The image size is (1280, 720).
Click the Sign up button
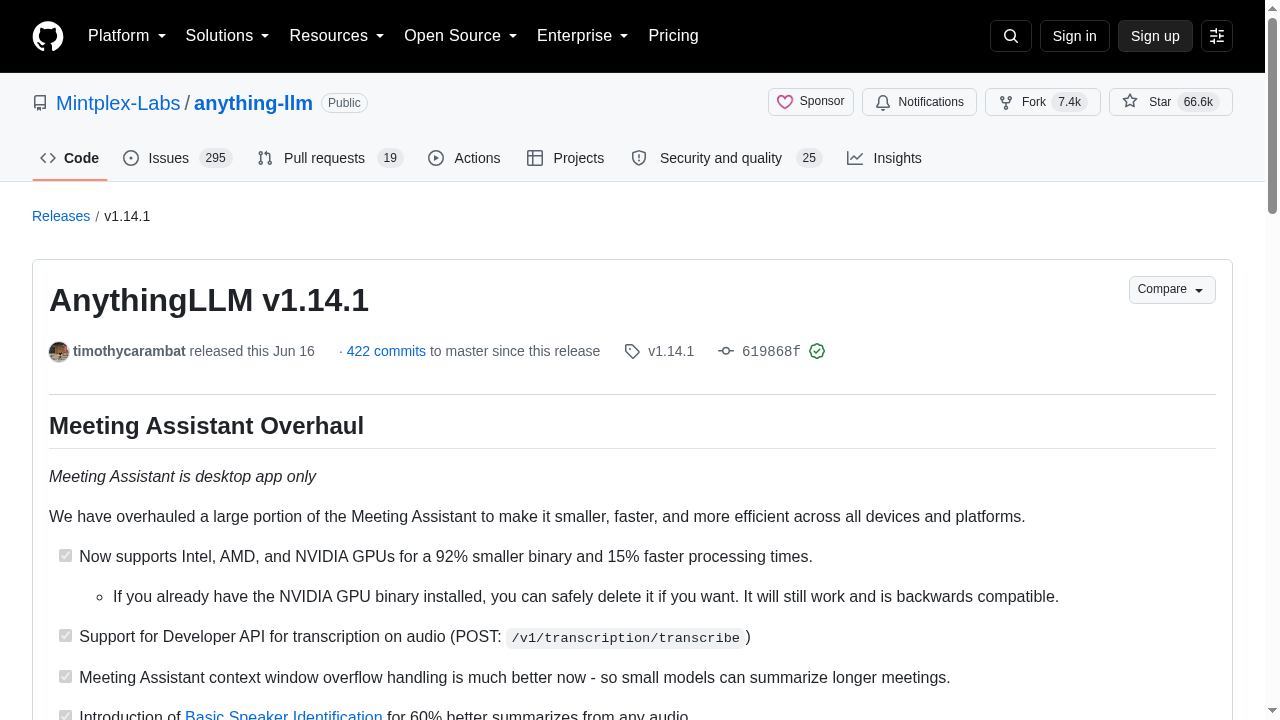1155,36
